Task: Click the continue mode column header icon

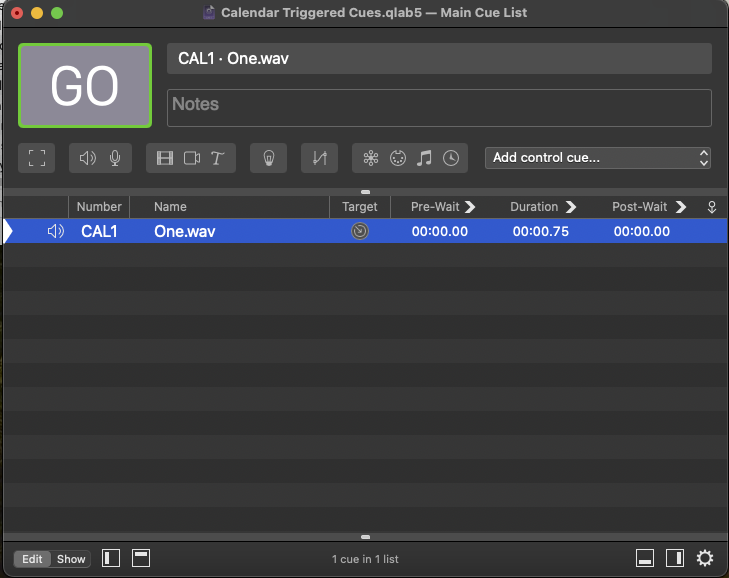Action: tap(711, 207)
